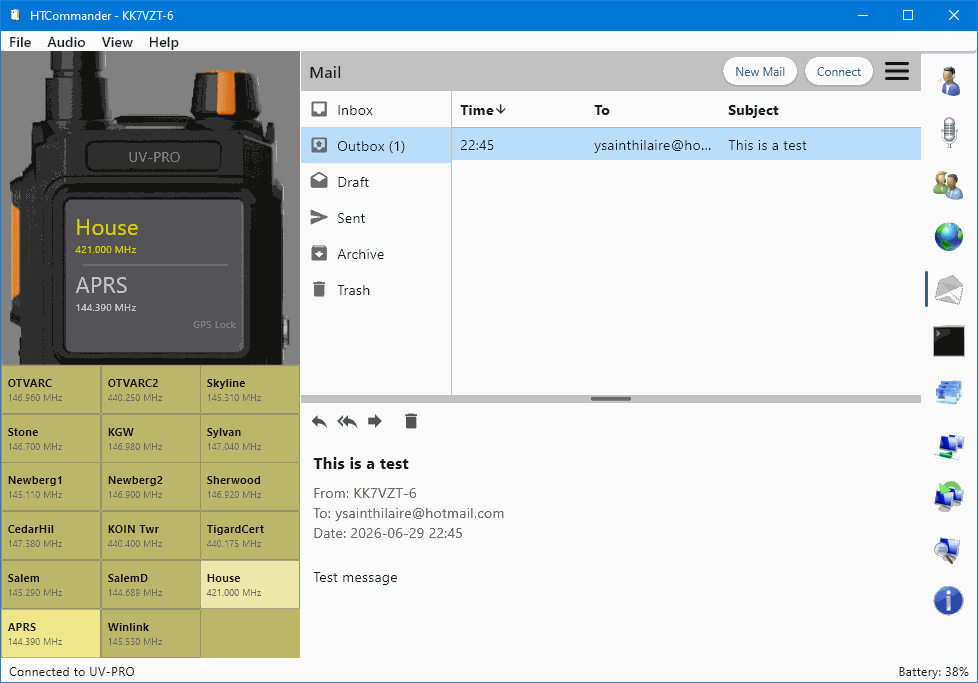978x683 pixels.
Task: Click the splitter handle between list and preview
Action: pyautogui.click(x=611, y=399)
